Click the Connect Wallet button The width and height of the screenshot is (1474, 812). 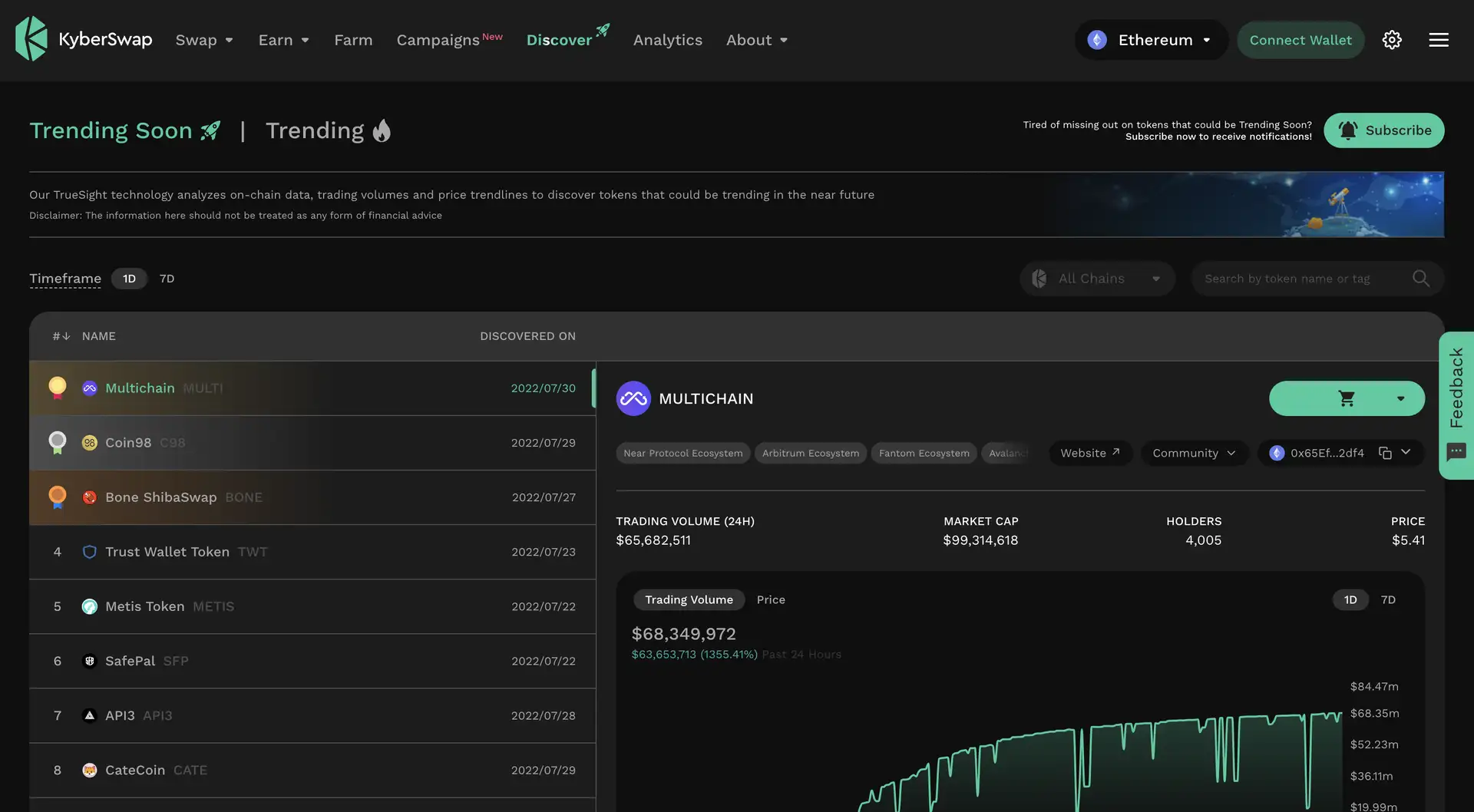coord(1300,40)
